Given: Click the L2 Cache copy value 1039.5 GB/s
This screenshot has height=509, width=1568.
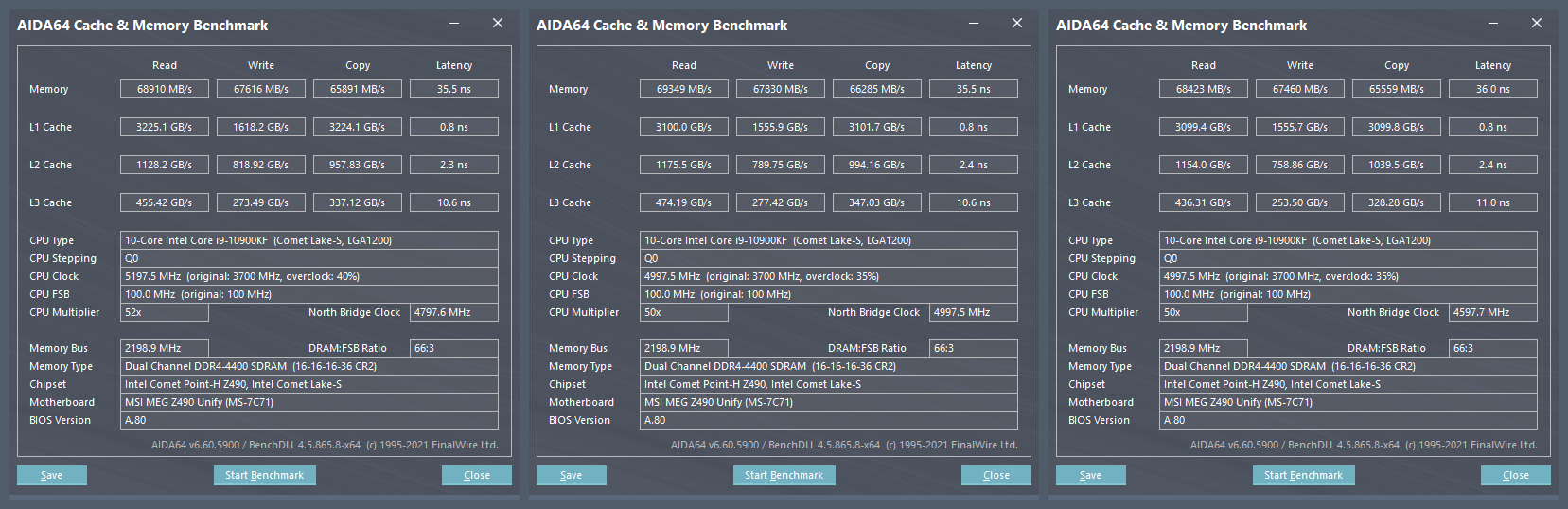Looking at the screenshot, I should pos(1397,165).
